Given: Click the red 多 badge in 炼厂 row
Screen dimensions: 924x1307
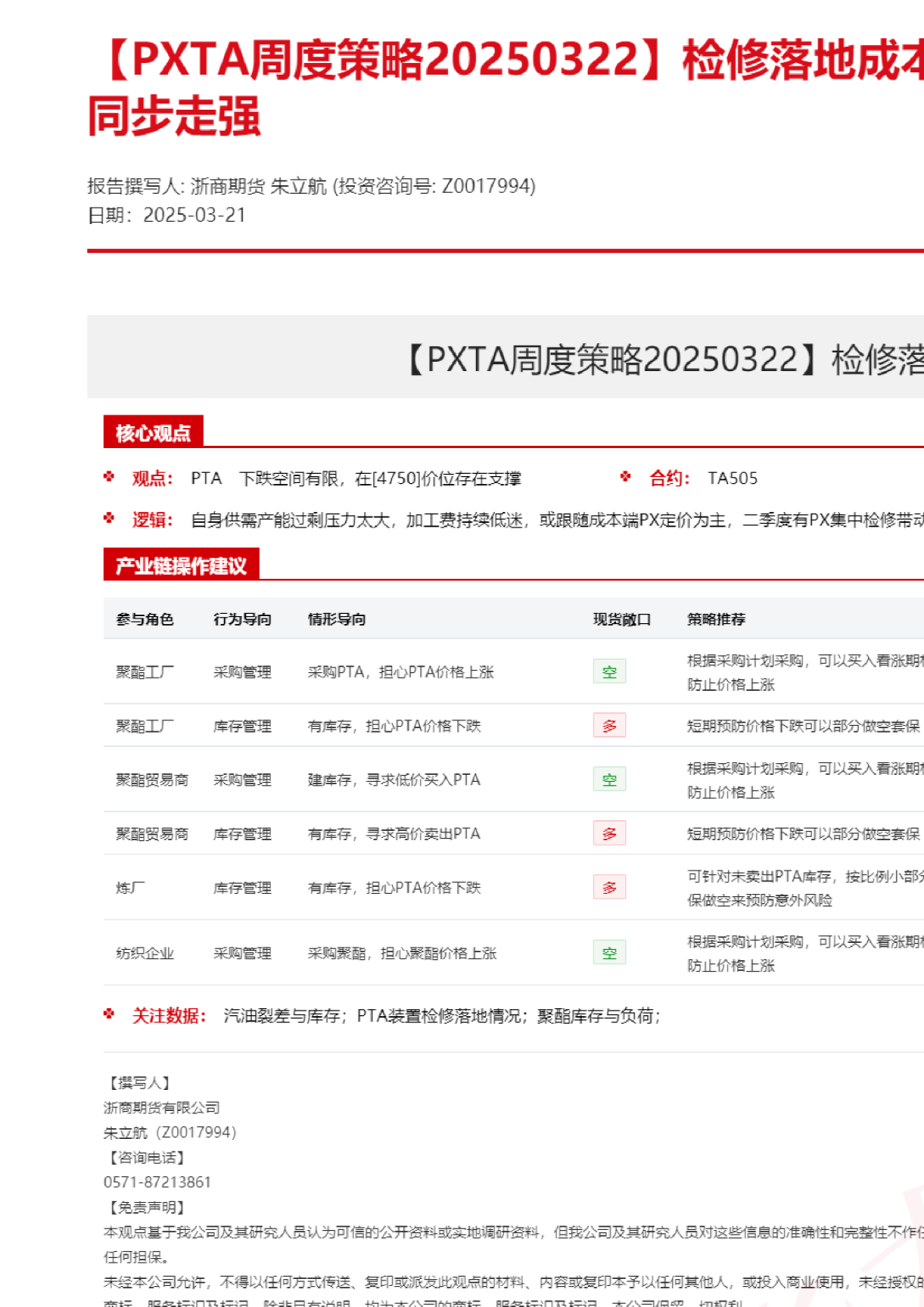Looking at the screenshot, I should [x=609, y=888].
